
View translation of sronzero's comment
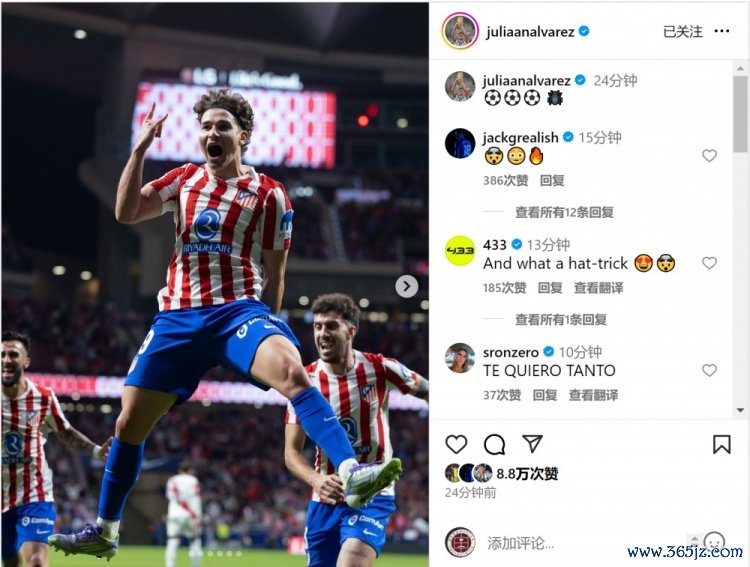593,395
